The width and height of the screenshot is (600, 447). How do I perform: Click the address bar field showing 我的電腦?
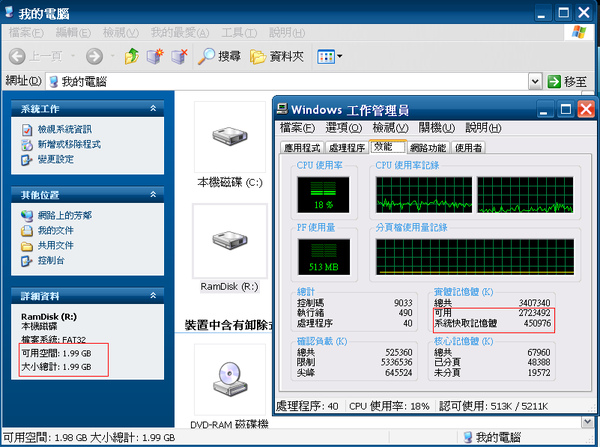287,81
